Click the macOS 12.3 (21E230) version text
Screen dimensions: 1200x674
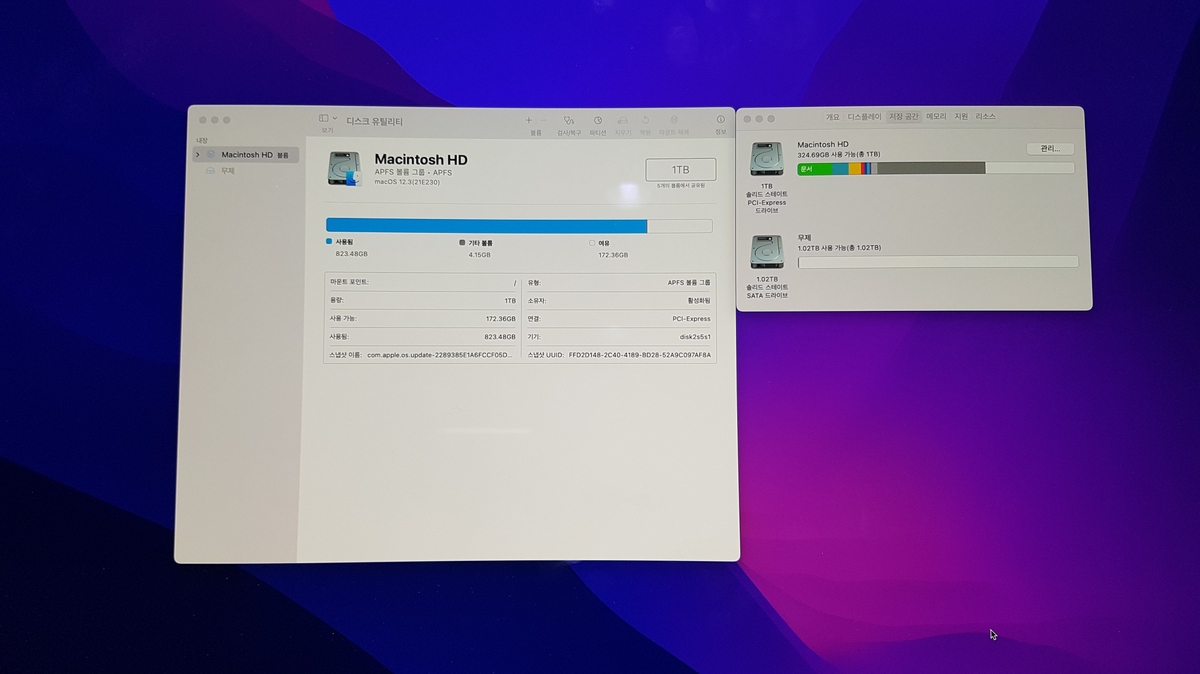(x=407, y=182)
